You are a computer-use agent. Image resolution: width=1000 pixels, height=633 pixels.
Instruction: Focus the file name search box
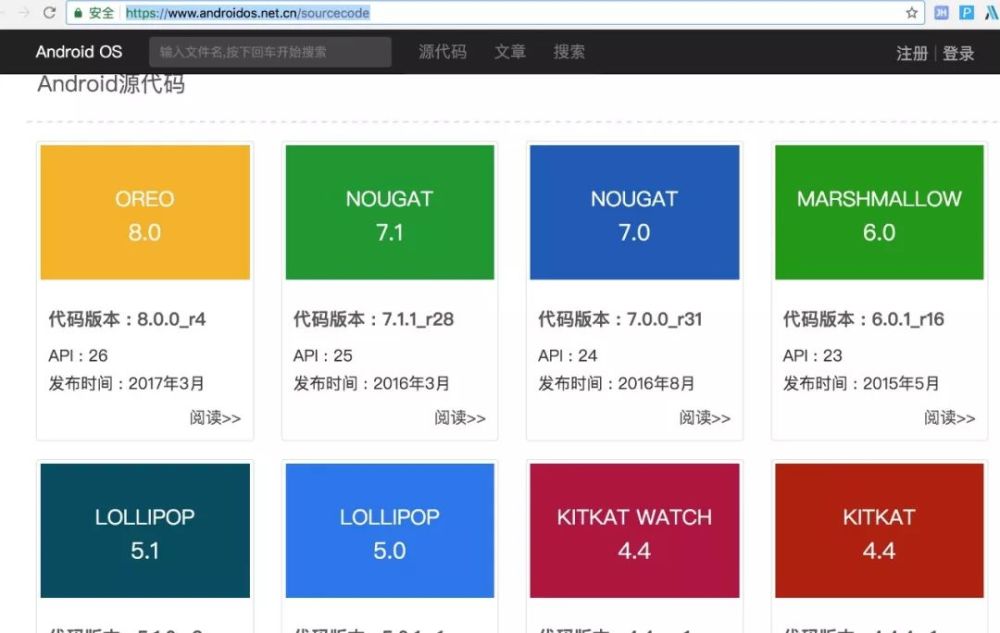tap(270, 52)
